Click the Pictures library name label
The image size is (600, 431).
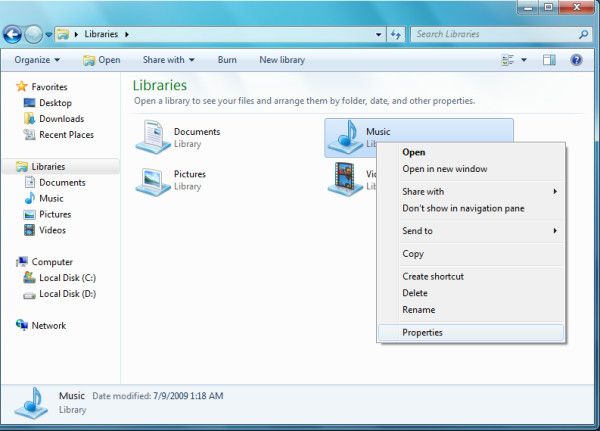click(190, 174)
